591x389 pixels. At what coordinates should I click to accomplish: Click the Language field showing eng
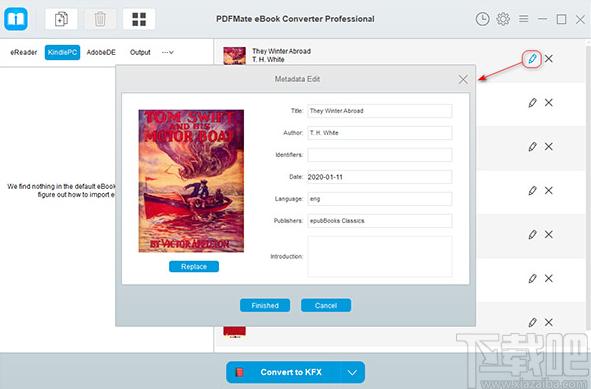(x=380, y=199)
